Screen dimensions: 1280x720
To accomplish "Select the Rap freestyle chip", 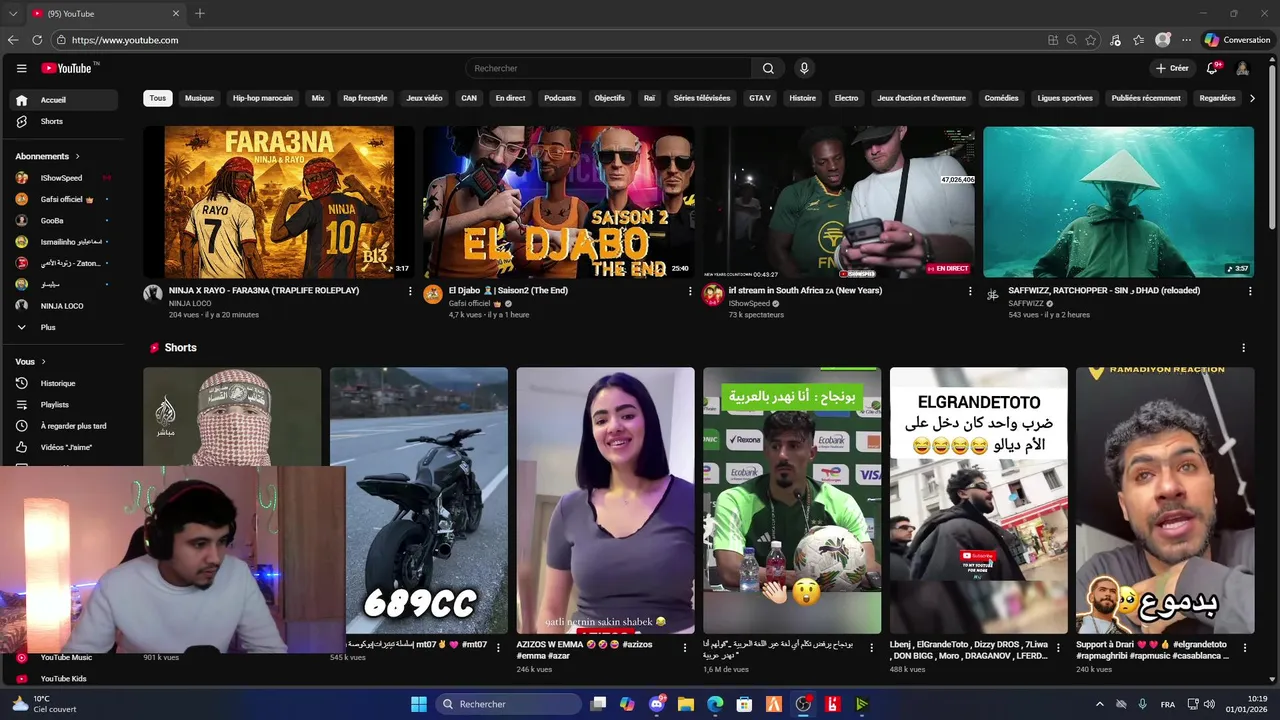I will (365, 98).
